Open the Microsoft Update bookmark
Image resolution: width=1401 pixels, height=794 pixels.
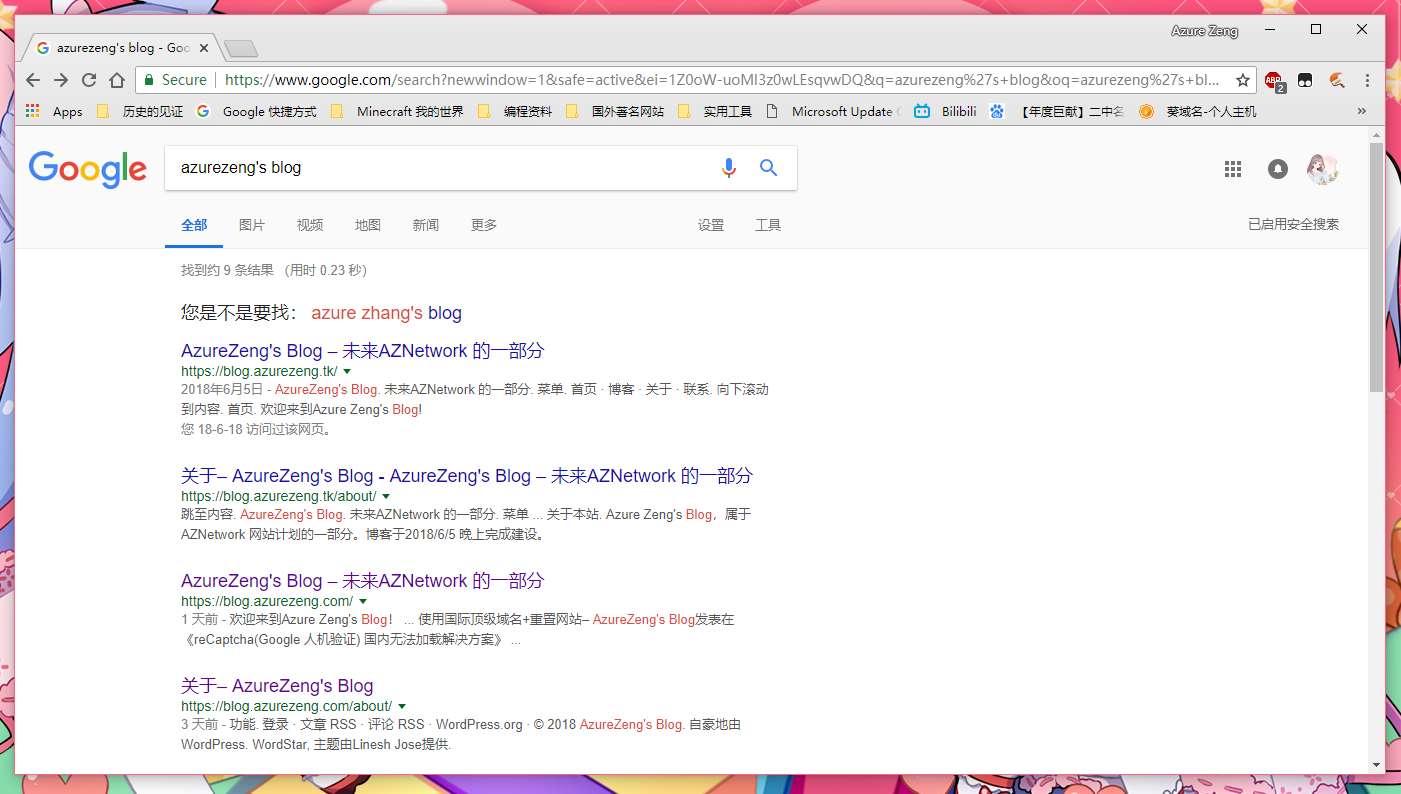click(x=833, y=111)
